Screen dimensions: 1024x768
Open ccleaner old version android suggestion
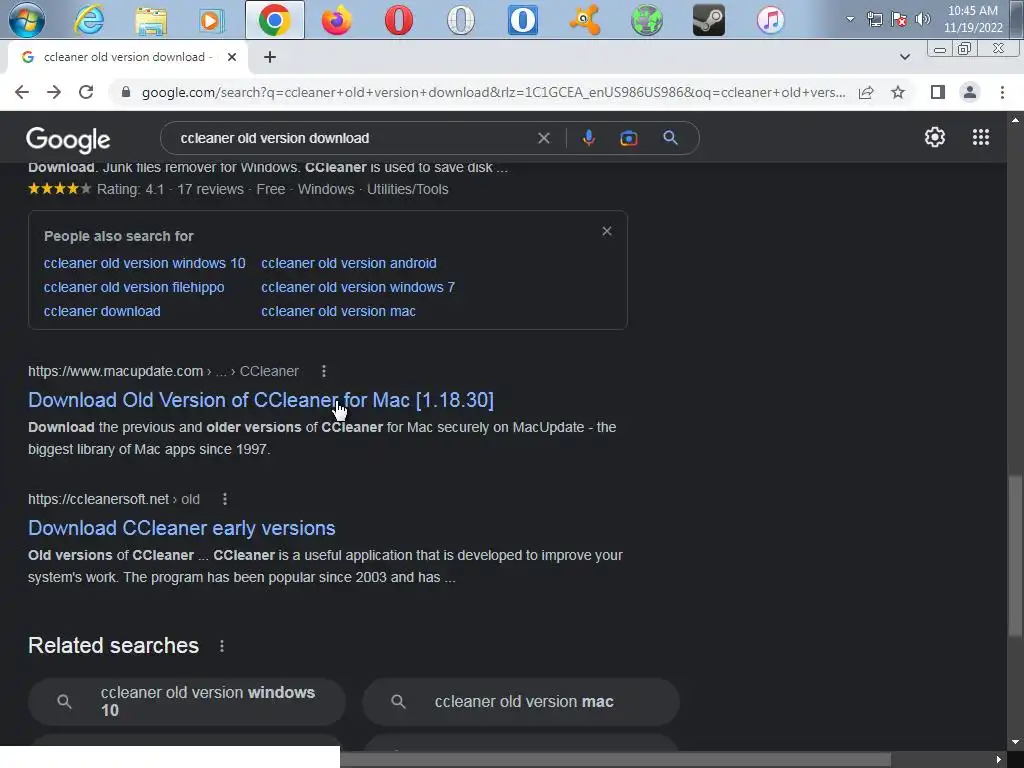pos(349,263)
